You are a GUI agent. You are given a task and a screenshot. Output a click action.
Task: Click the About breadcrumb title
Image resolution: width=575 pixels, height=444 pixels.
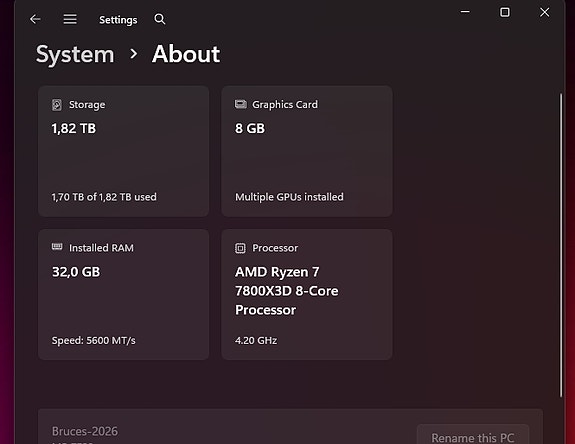tap(186, 54)
